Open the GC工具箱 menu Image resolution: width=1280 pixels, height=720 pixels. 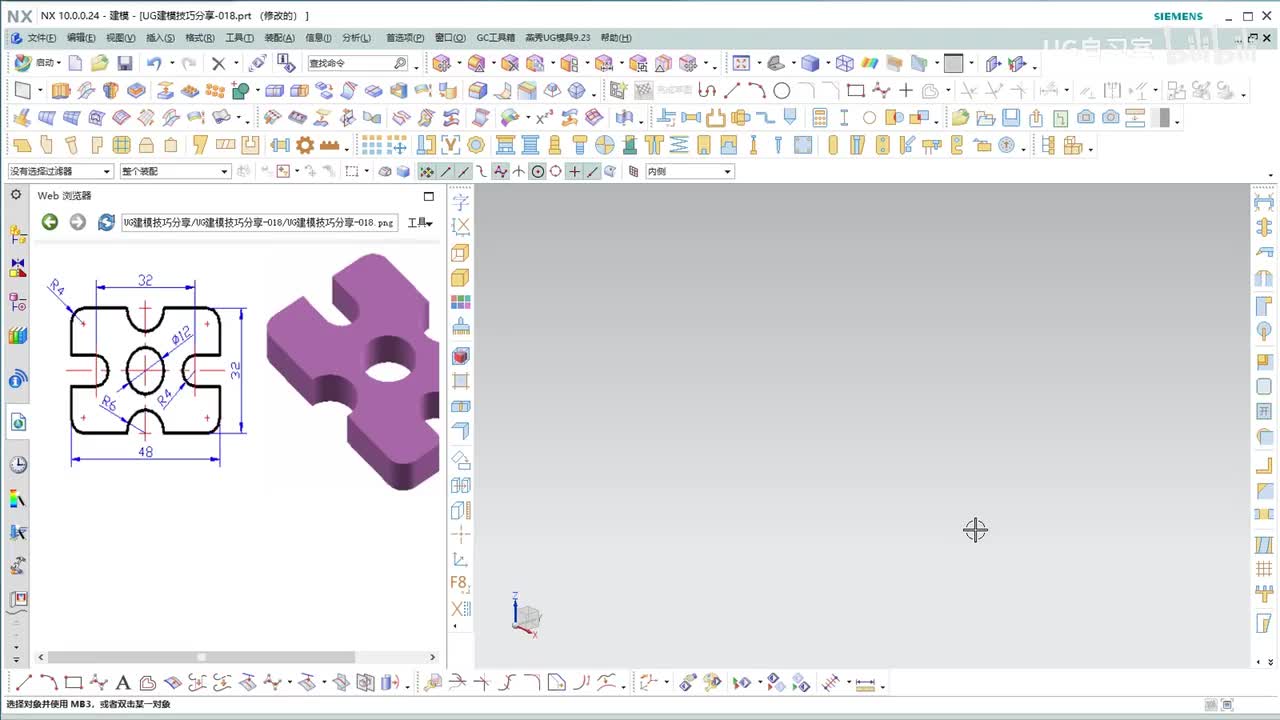(x=496, y=38)
